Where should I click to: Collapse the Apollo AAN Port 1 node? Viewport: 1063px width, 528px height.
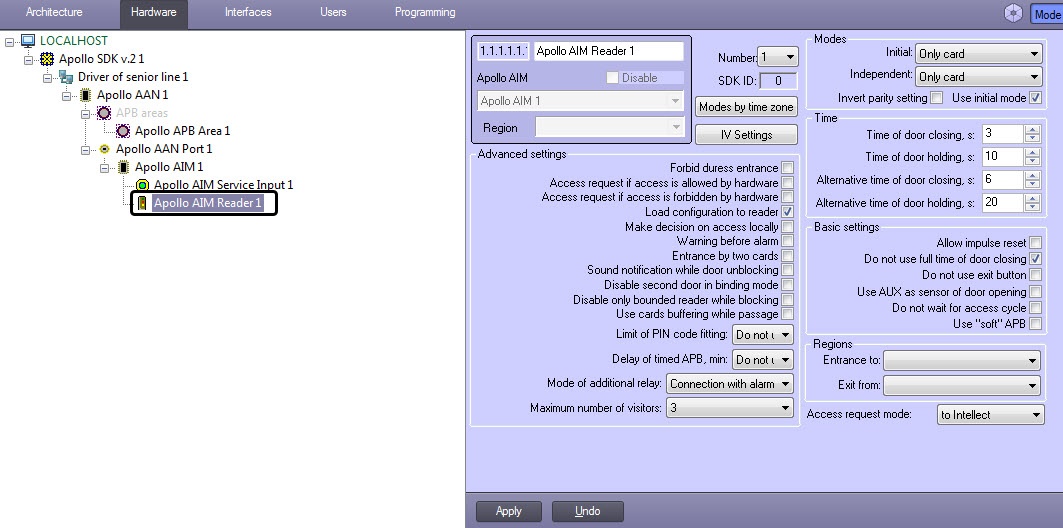click(x=85, y=150)
